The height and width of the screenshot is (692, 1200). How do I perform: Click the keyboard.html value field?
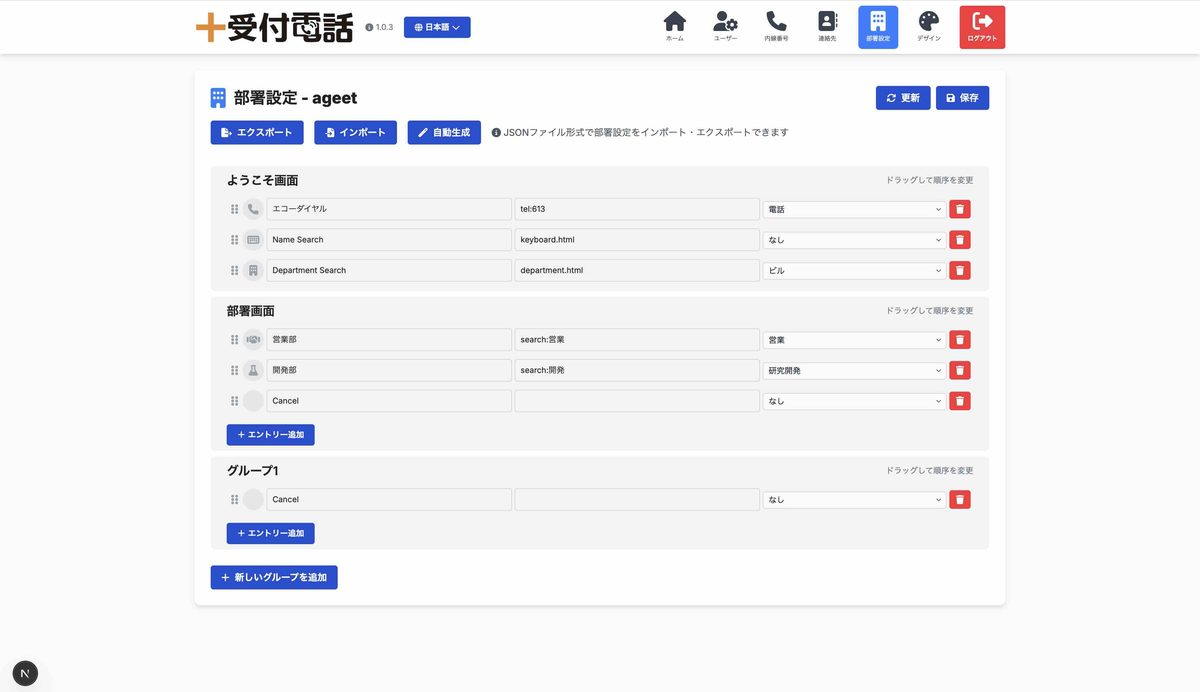[x=637, y=240]
